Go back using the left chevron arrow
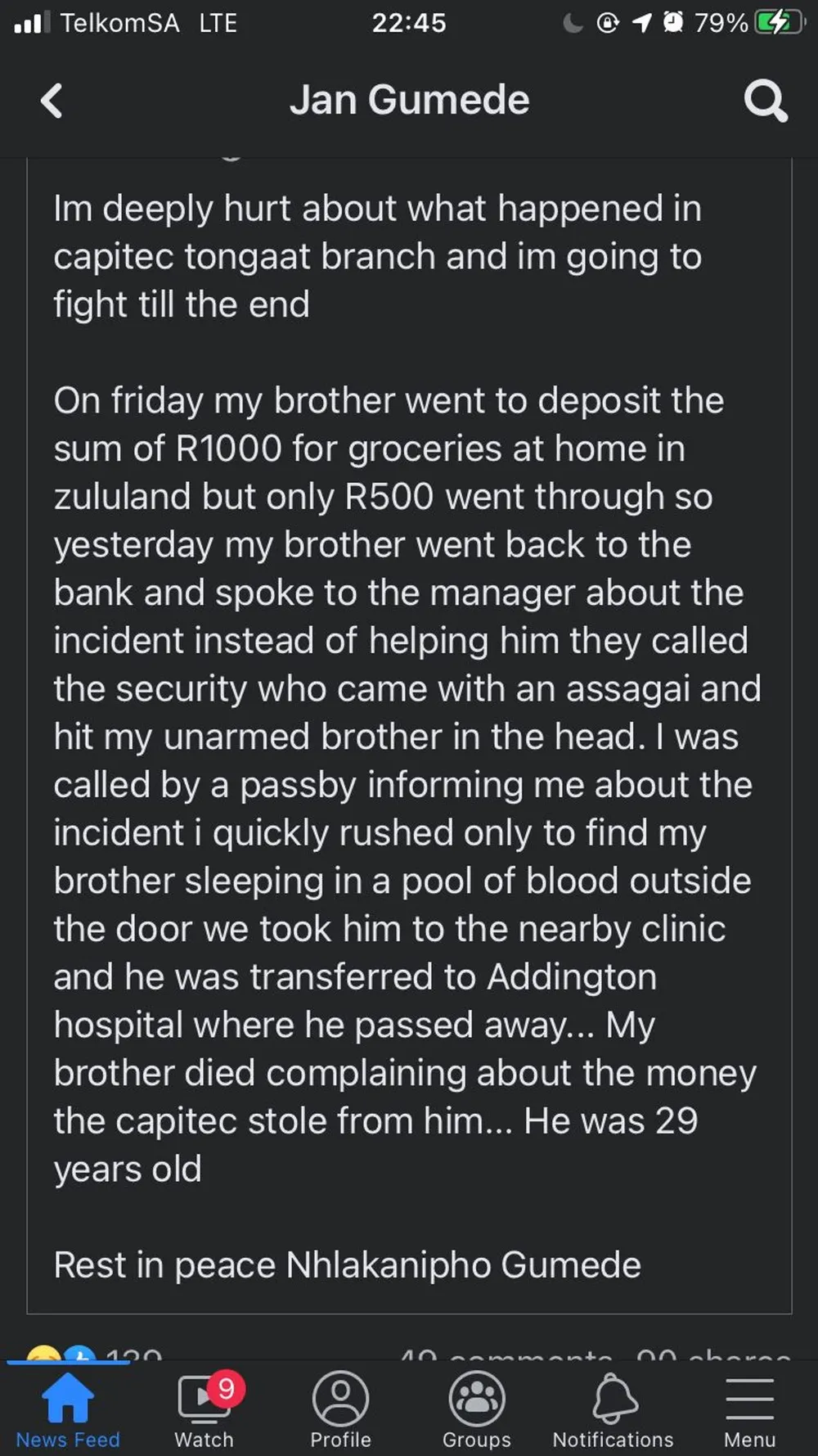Viewport: 818px width, 1456px height. click(x=52, y=101)
